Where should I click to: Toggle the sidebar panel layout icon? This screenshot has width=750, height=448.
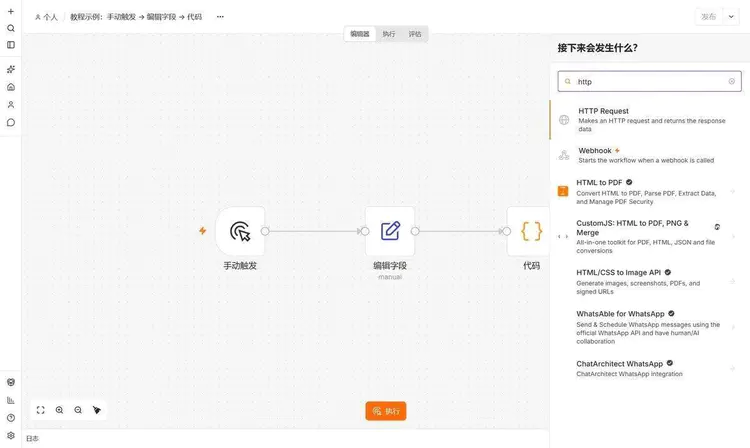pyautogui.click(x=11, y=45)
